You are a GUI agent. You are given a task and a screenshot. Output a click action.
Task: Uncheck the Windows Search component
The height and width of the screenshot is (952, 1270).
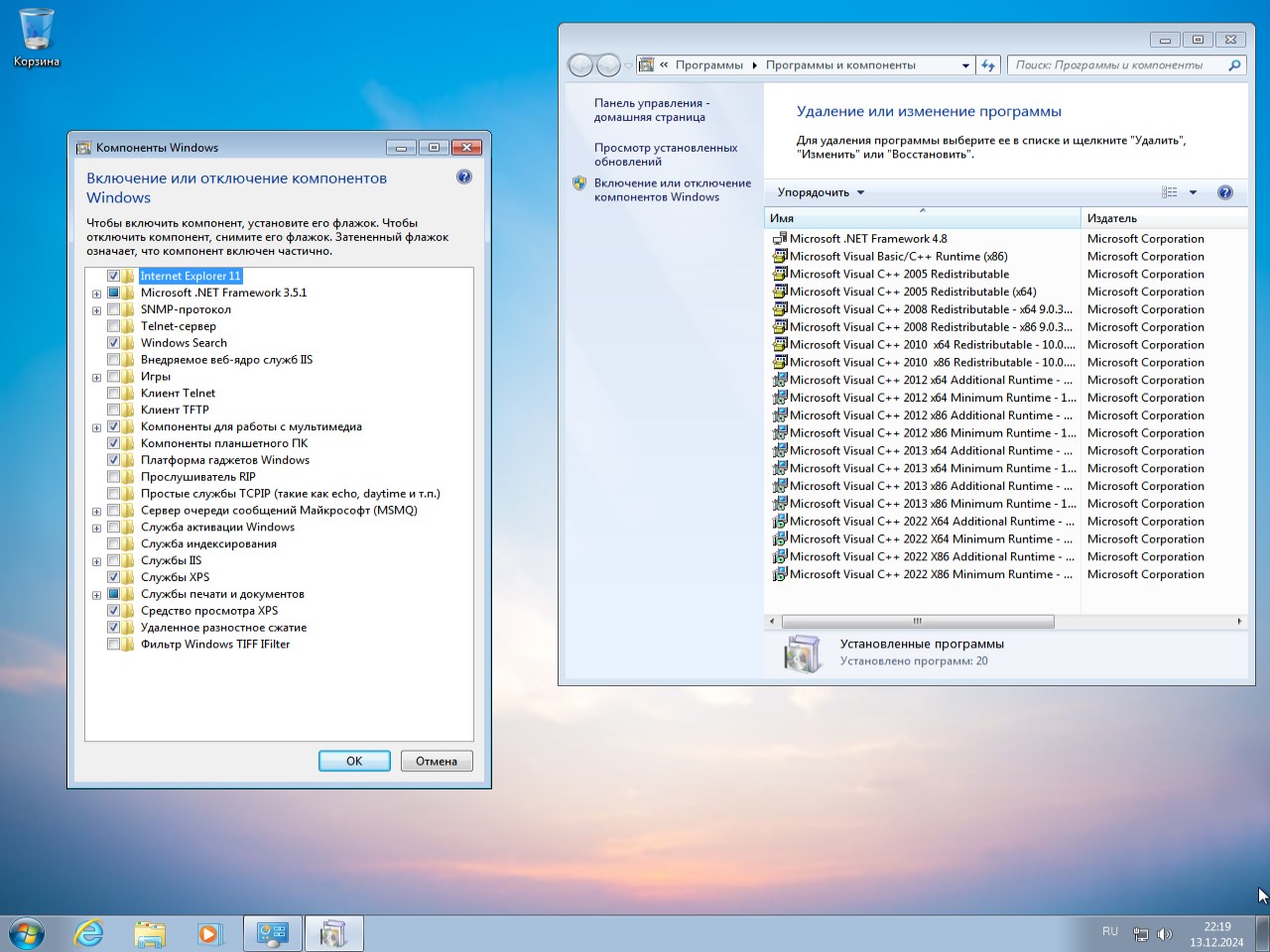coord(113,343)
